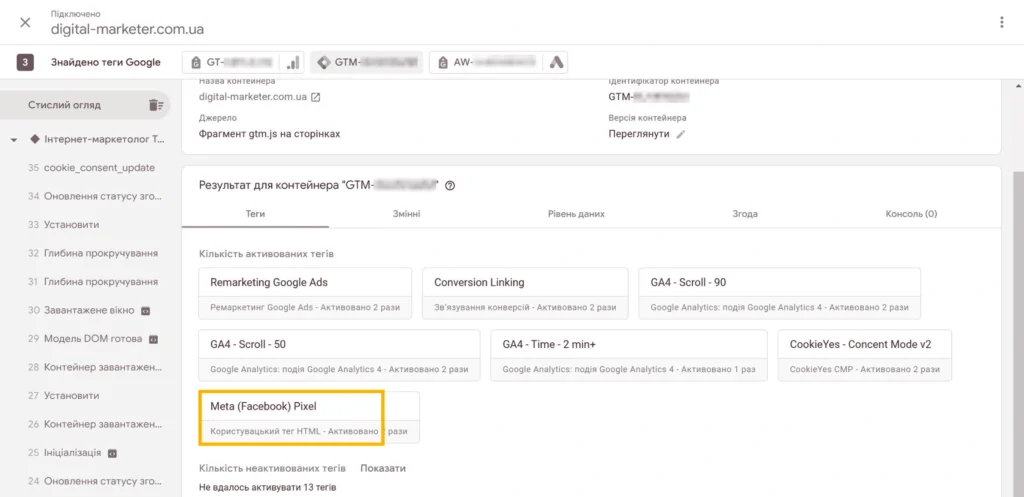Open the digital-marketer.com.ua container external link icon
The image size is (1024, 497).
coord(315,97)
